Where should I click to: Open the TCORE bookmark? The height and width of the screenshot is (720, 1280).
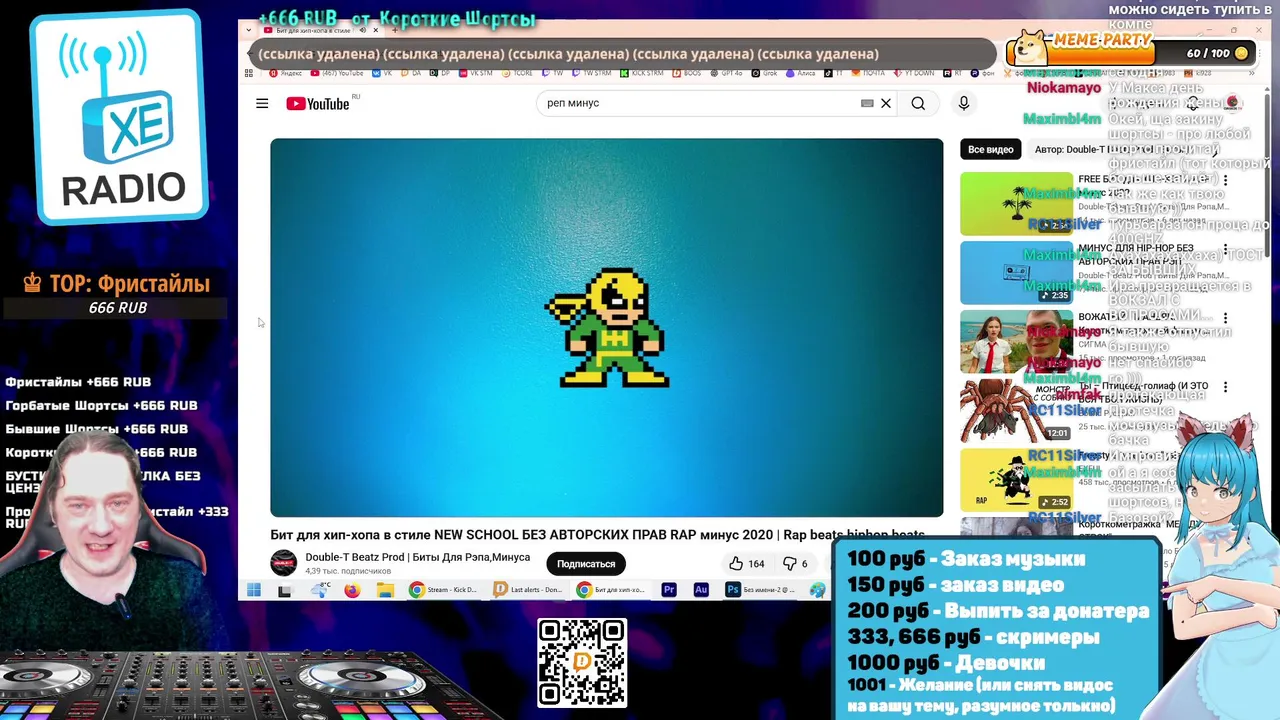click(519, 73)
